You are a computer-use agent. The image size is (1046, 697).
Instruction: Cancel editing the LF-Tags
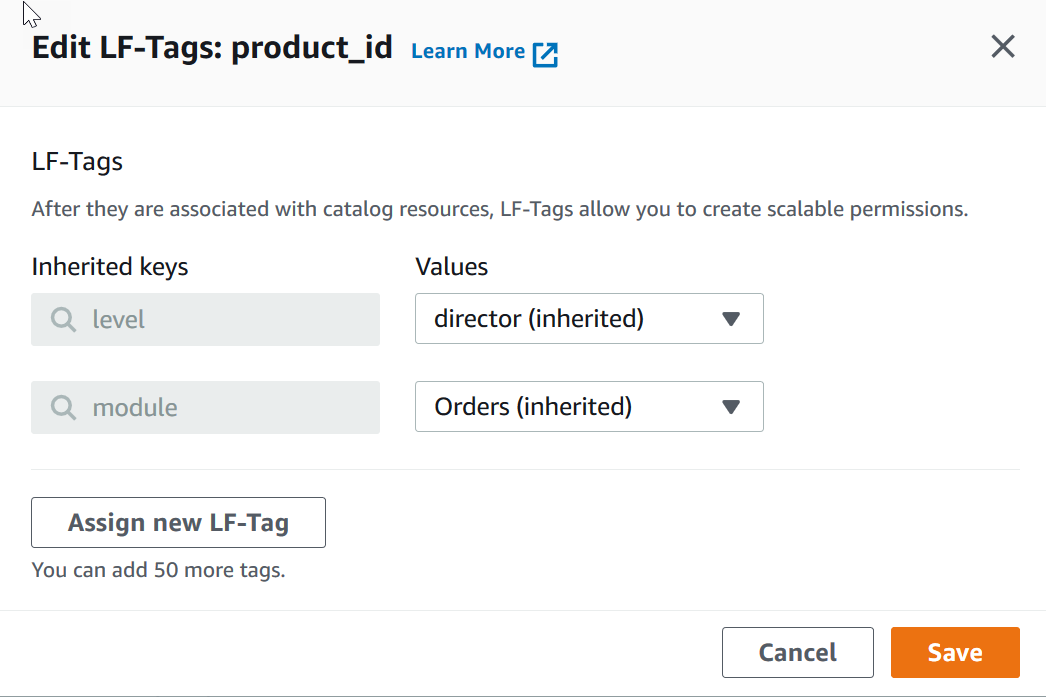point(797,652)
